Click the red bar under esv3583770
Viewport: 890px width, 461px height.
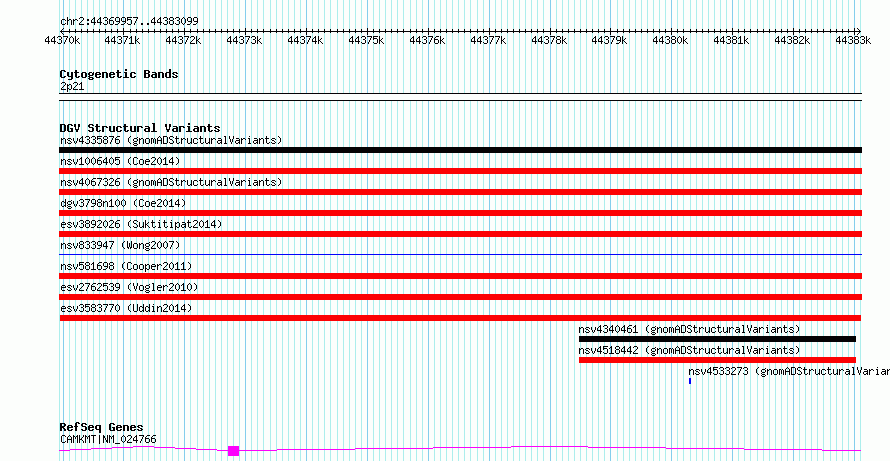tap(461, 318)
